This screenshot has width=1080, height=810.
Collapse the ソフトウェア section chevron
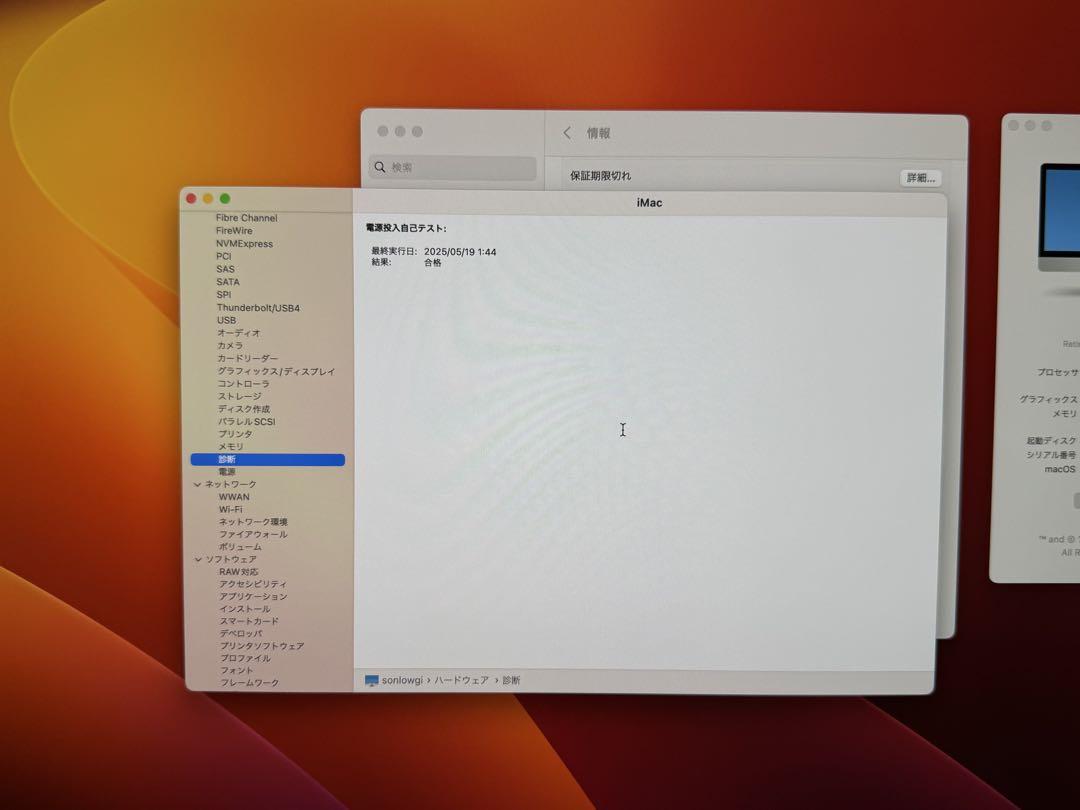[198, 559]
